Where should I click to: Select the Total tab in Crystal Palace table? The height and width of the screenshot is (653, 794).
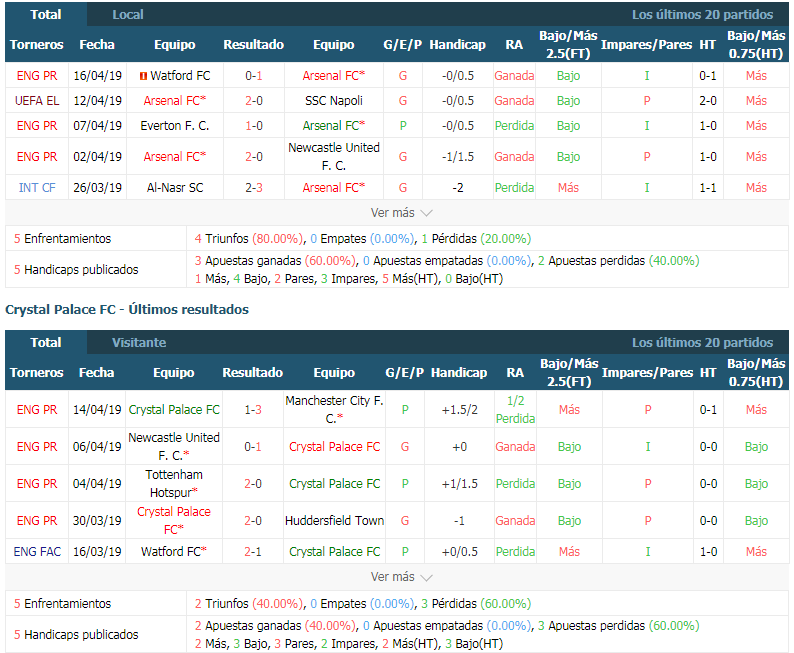(x=46, y=342)
